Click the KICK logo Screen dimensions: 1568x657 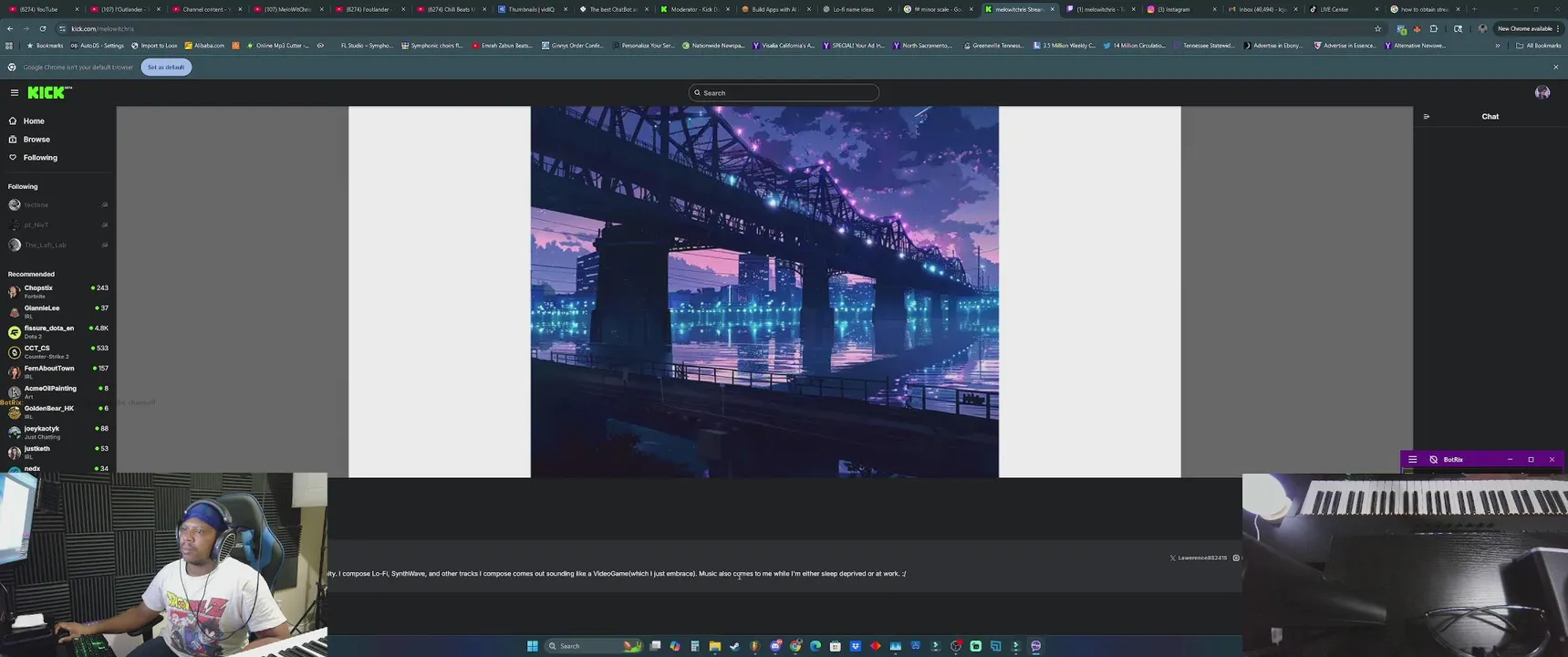tap(49, 92)
